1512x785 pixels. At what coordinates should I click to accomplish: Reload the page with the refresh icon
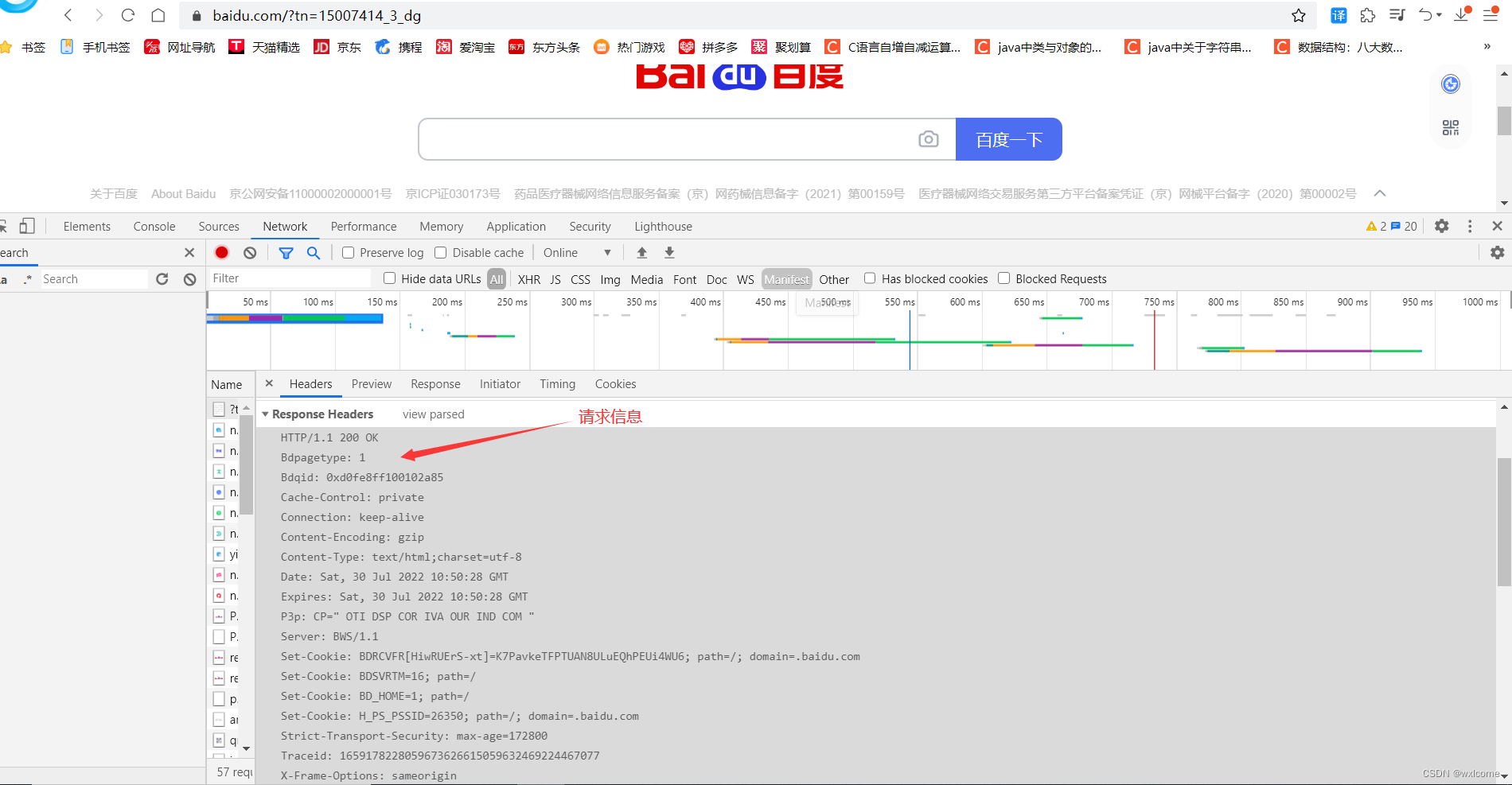coord(128,15)
